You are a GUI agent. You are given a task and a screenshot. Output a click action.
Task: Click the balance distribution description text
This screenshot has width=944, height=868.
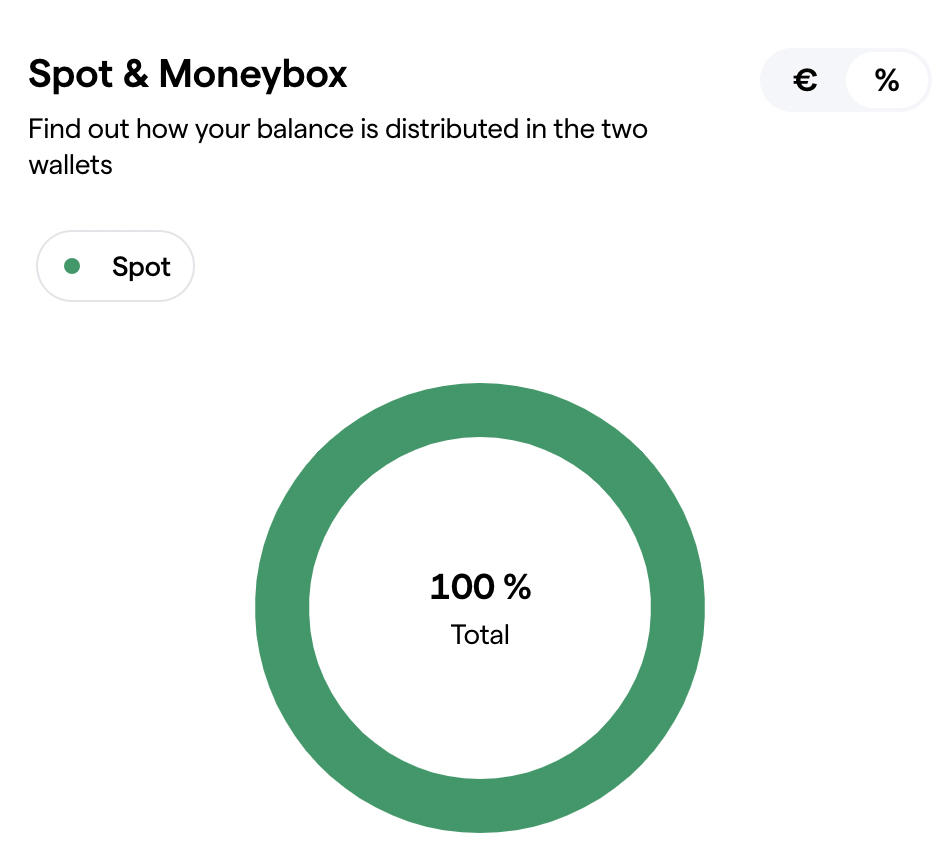point(337,130)
